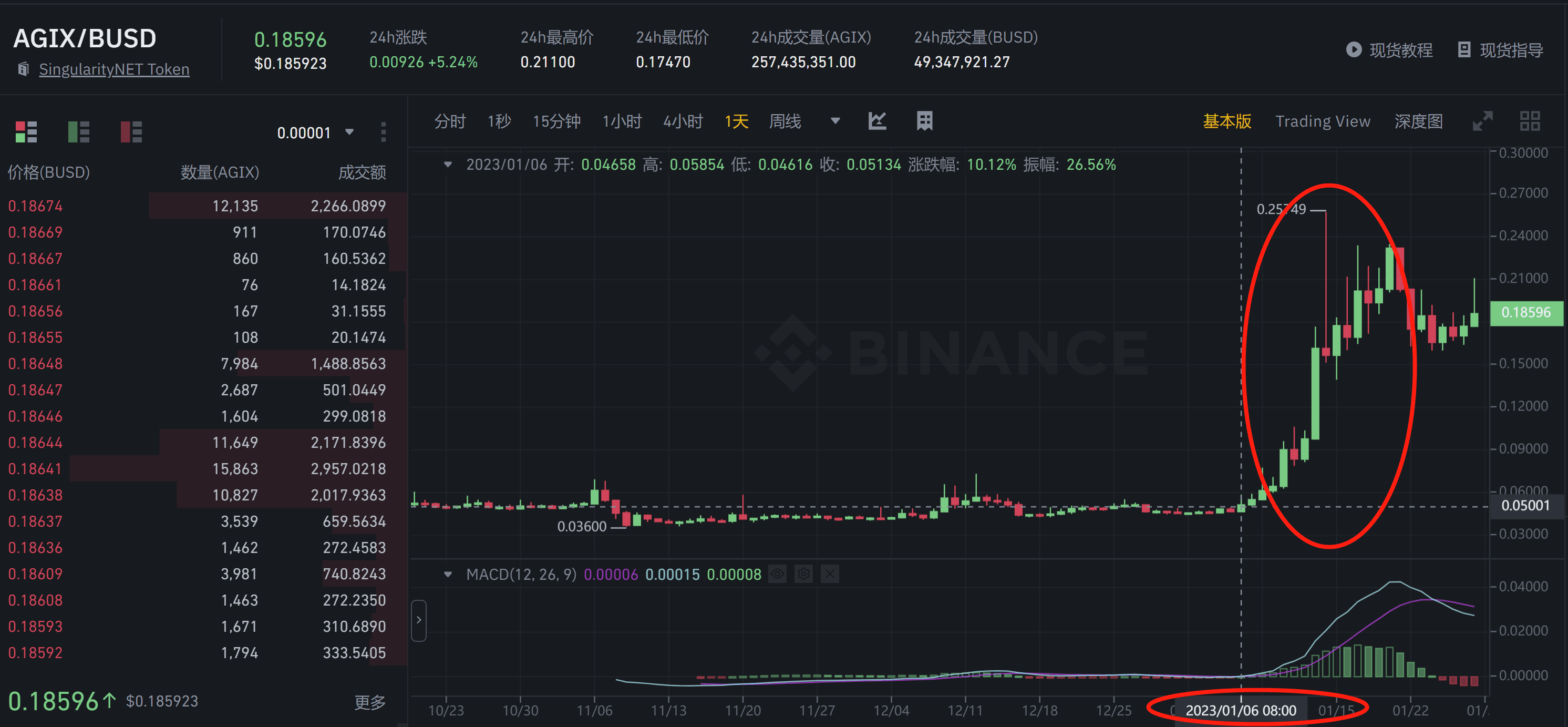Select buy-orders-only order book view icon

tap(78, 131)
